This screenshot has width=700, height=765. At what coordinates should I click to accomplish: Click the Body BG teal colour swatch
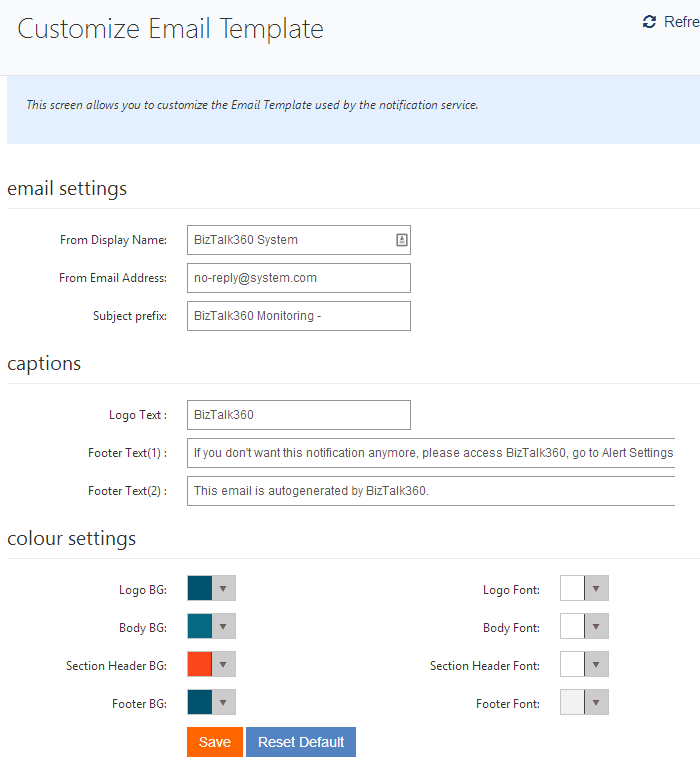200,627
